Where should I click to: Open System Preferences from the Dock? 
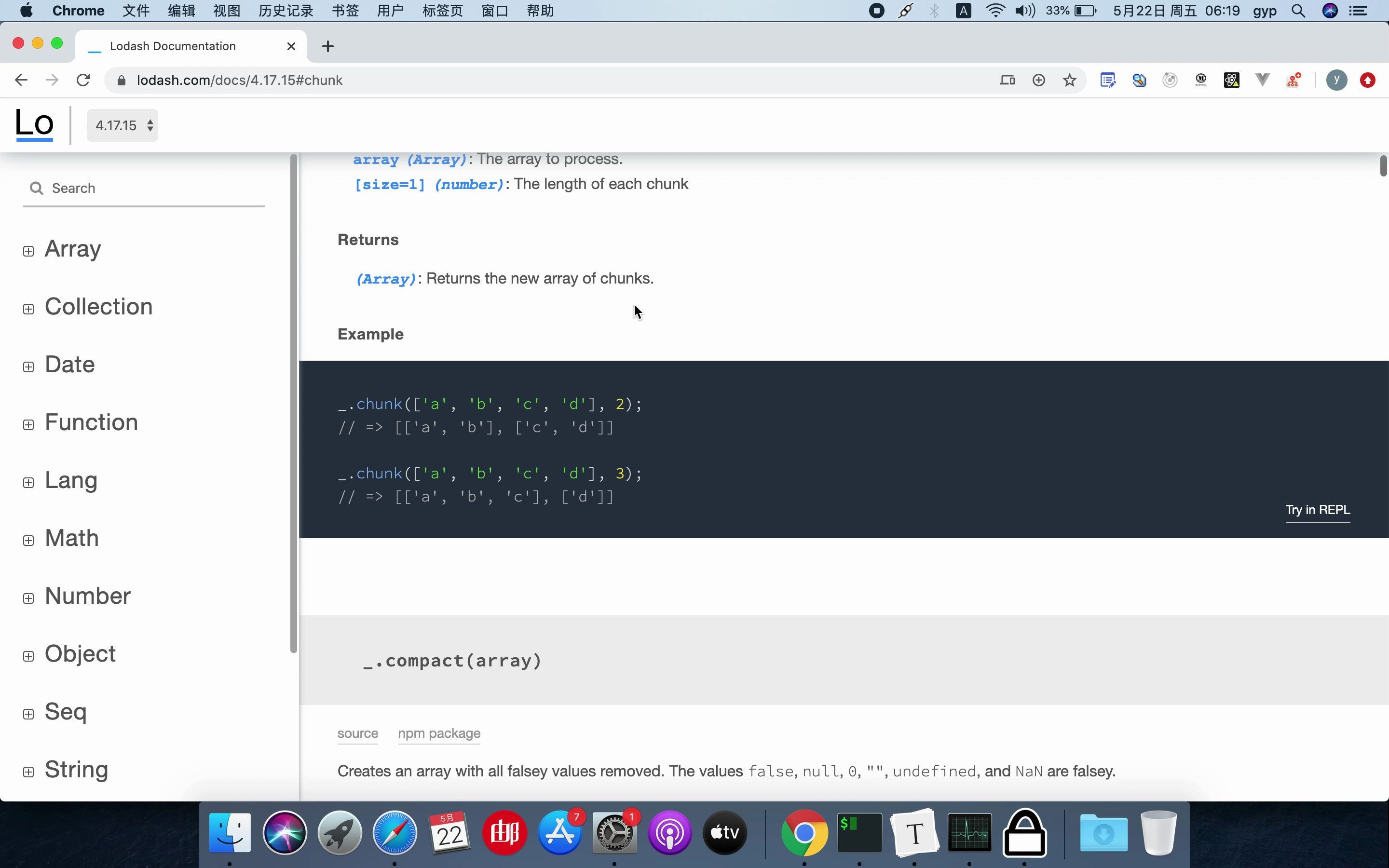[615, 832]
